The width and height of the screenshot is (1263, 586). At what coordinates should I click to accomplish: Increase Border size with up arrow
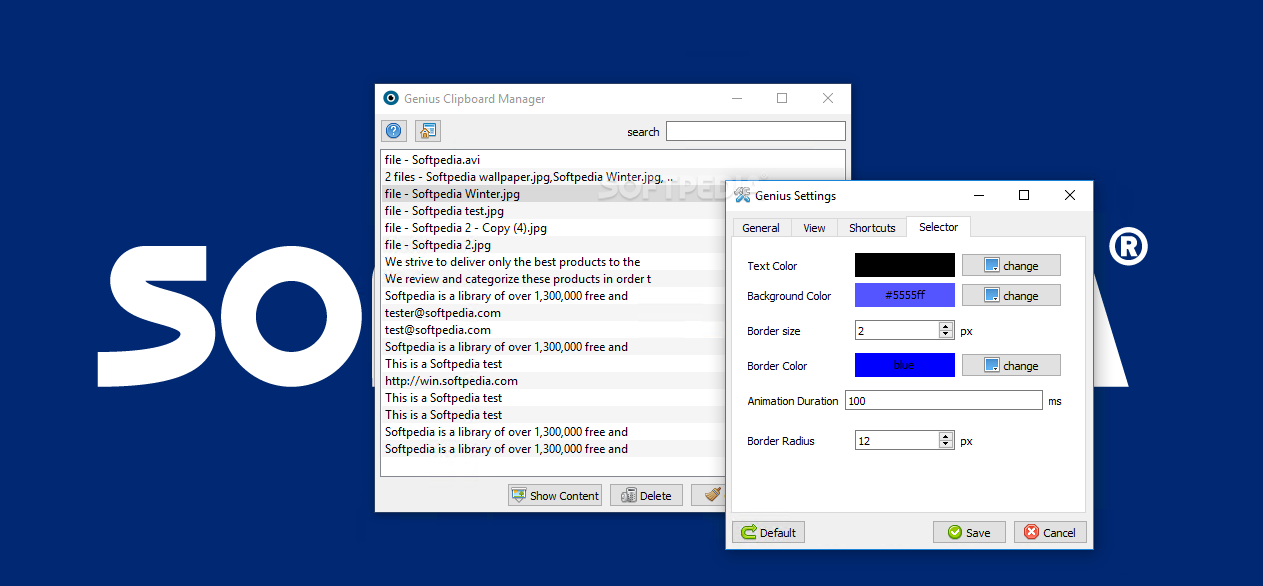tap(946, 326)
